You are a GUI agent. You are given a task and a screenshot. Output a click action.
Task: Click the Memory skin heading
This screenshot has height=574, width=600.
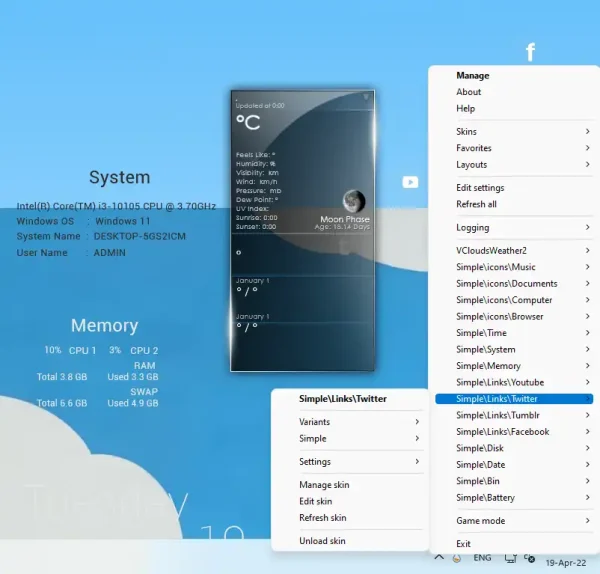click(104, 326)
